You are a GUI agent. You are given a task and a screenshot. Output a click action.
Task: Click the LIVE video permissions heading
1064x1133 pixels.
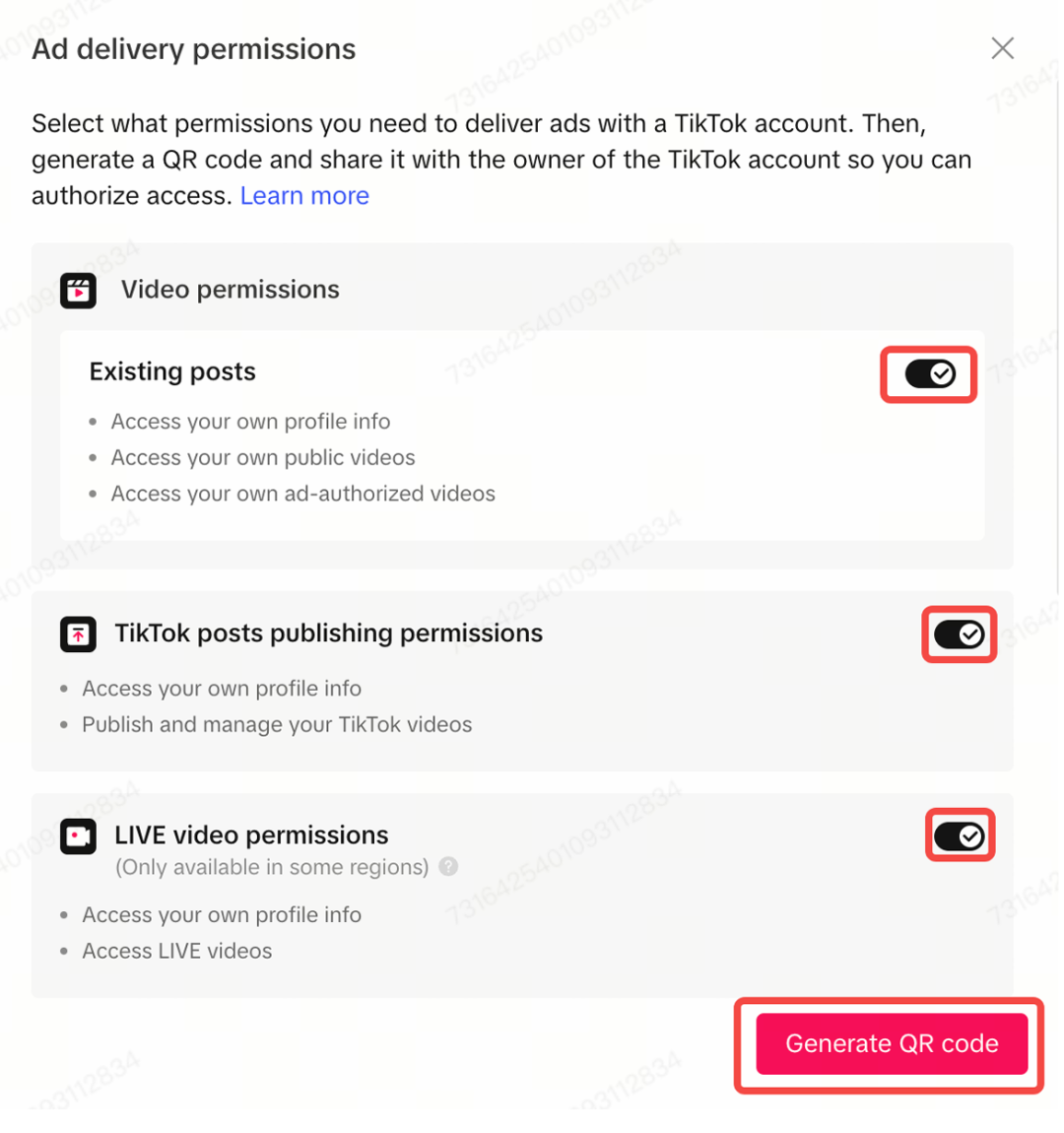[x=251, y=836]
